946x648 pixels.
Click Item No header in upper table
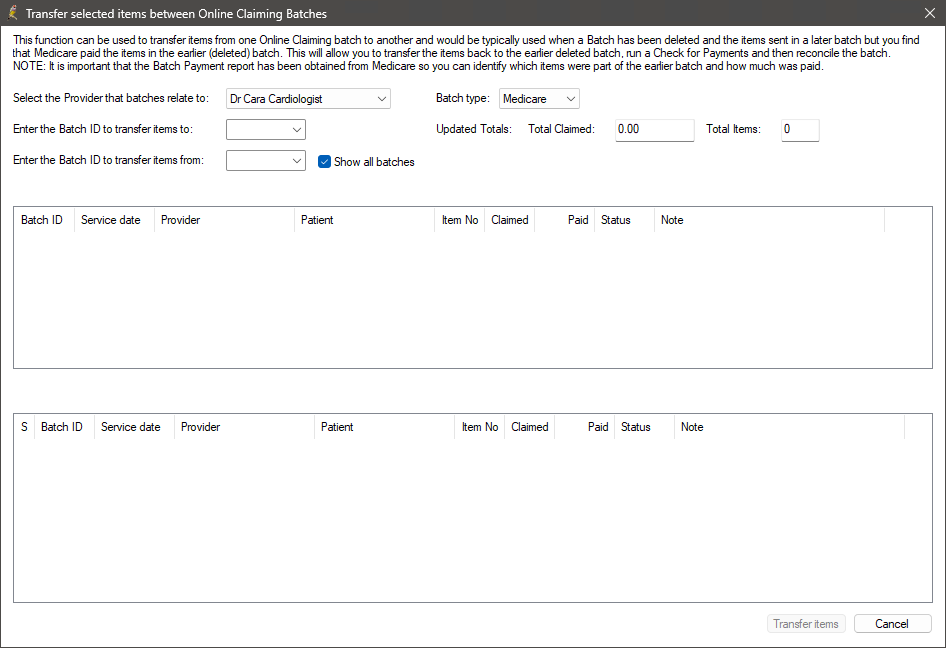coord(459,220)
